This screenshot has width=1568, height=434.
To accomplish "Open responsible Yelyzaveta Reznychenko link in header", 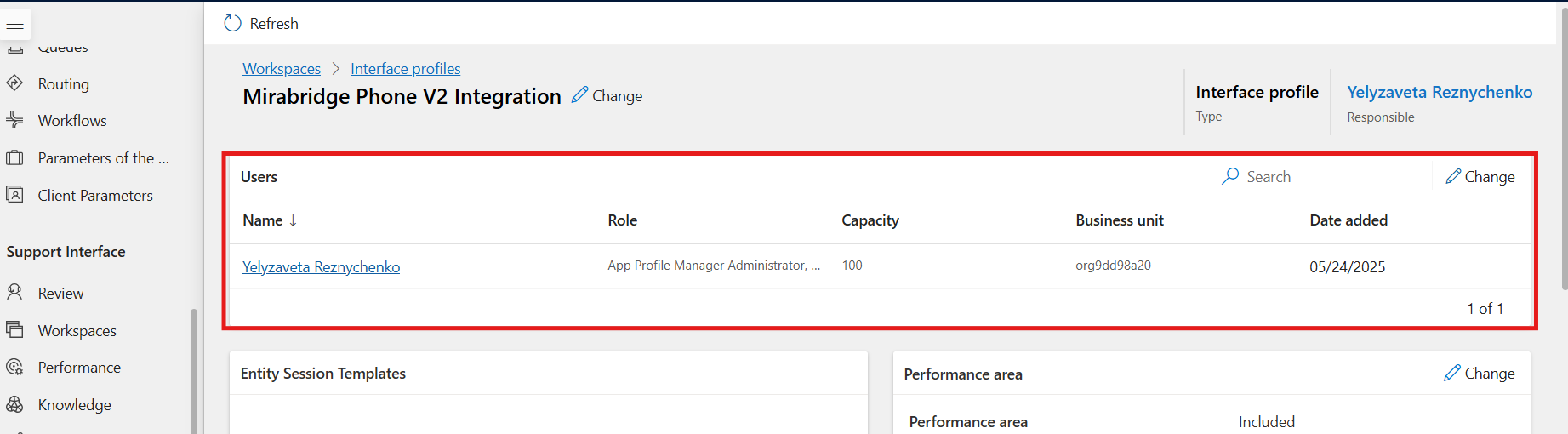I will pyautogui.click(x=1440, y=92).
